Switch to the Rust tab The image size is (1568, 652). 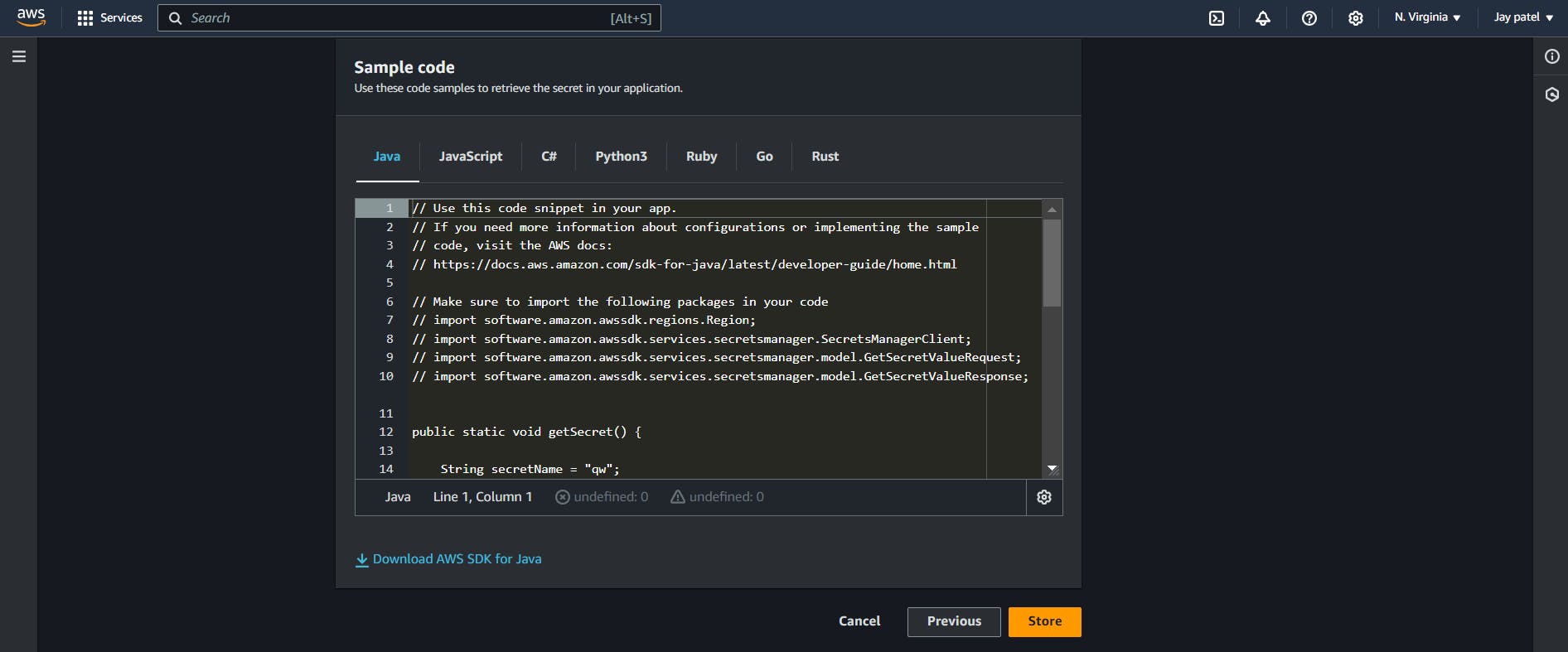click(x=825, y=157)
